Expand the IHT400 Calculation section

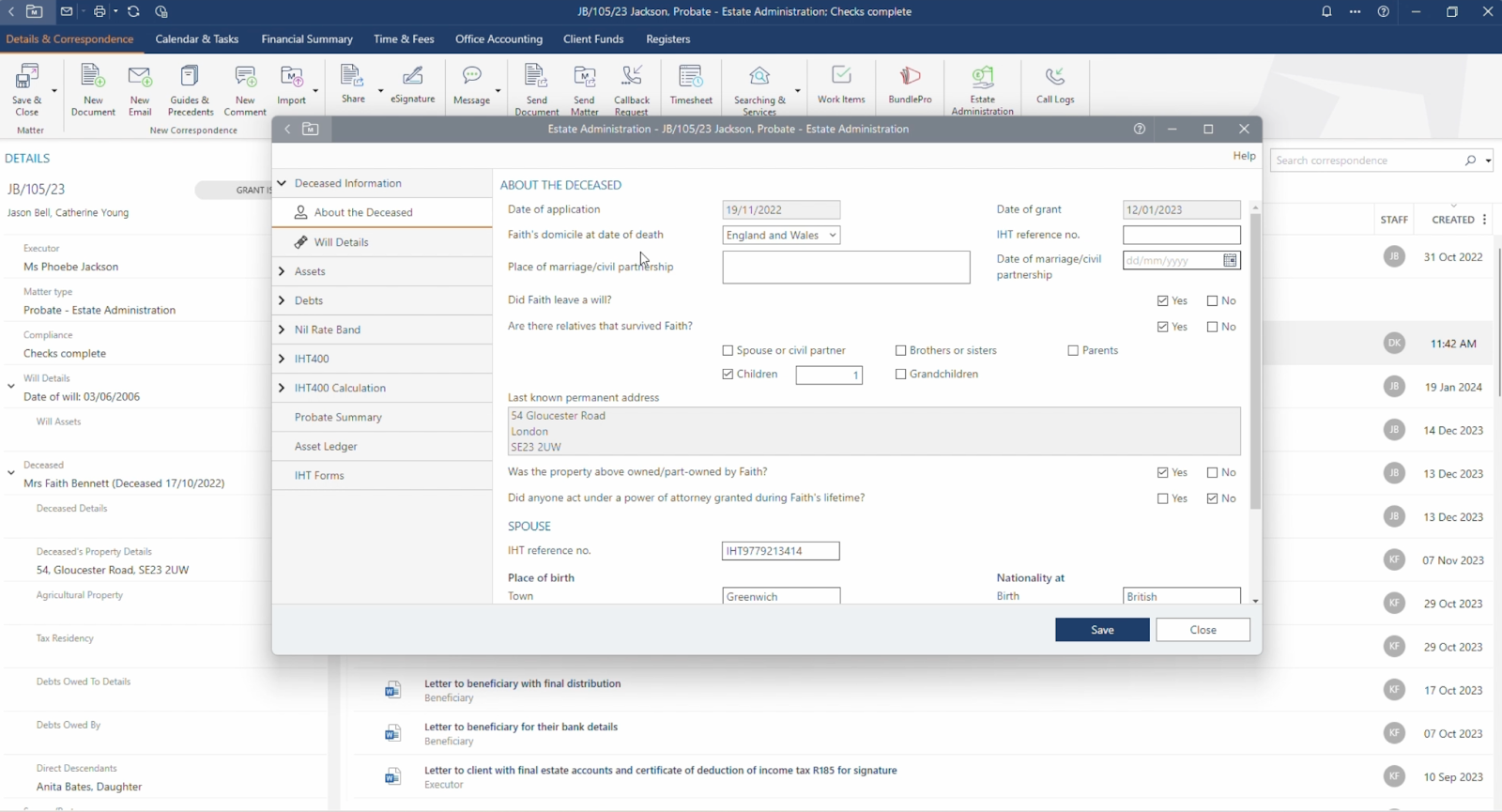tap(282, 388)
